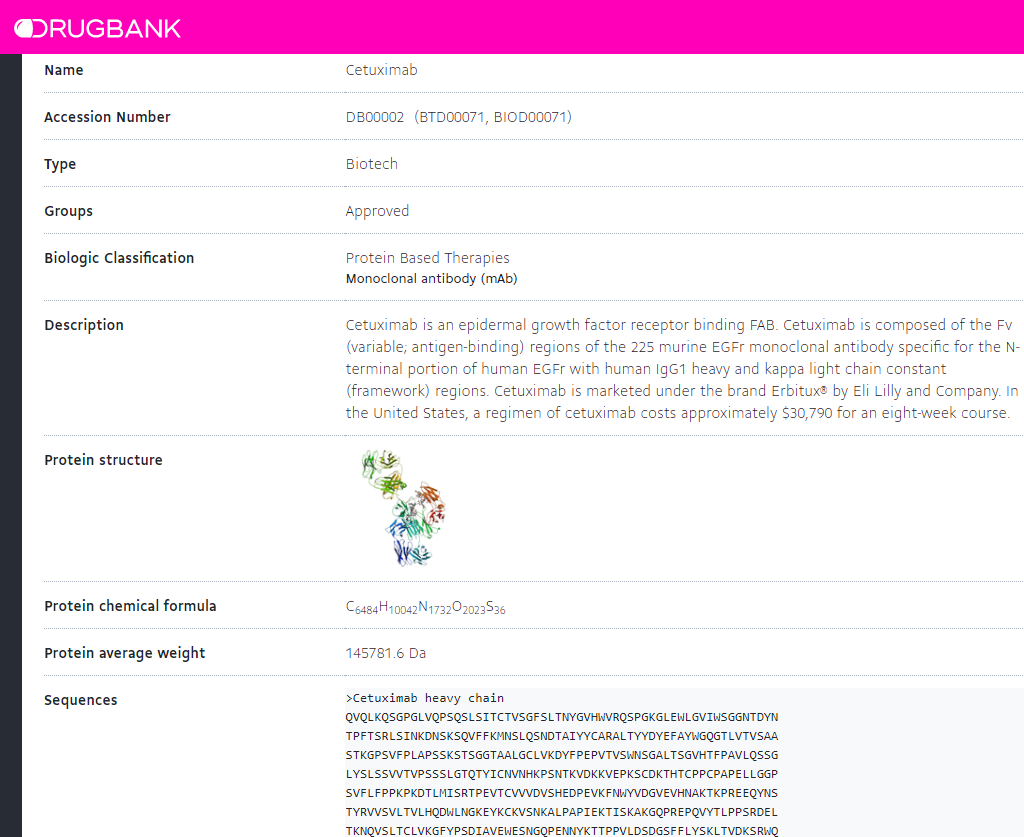The width and height of the screenshot is (1024, 837).
Task: Click inside the Cetuximab description text
Action: (680, 368)
